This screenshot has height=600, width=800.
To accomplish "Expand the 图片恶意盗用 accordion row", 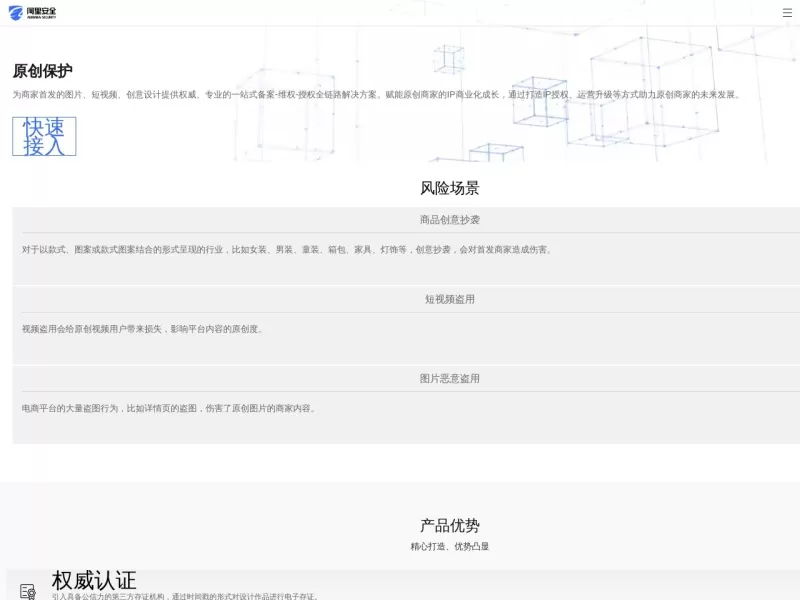I will tap(448, 378).
